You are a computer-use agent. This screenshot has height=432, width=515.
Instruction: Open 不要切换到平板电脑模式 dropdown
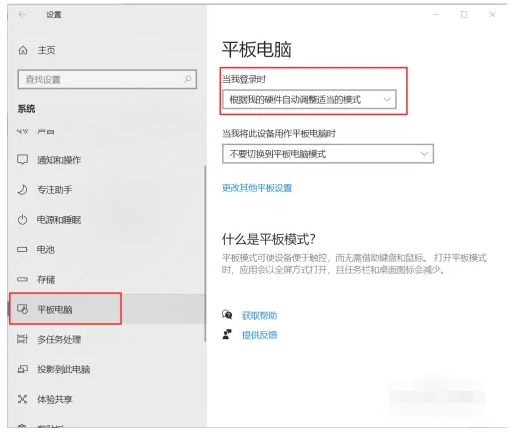[328, 154]
